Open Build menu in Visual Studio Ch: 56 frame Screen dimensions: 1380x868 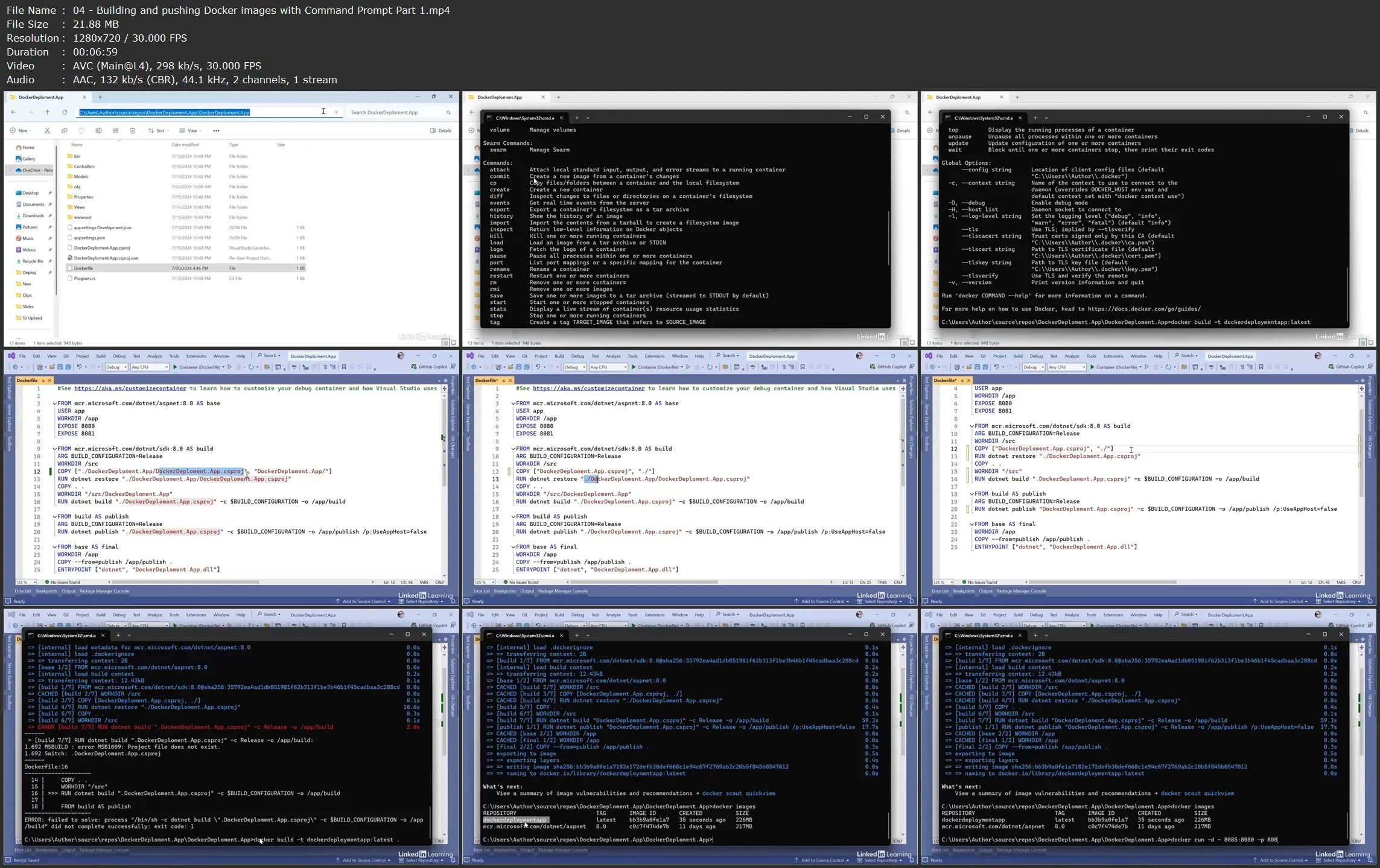(101, 356)
